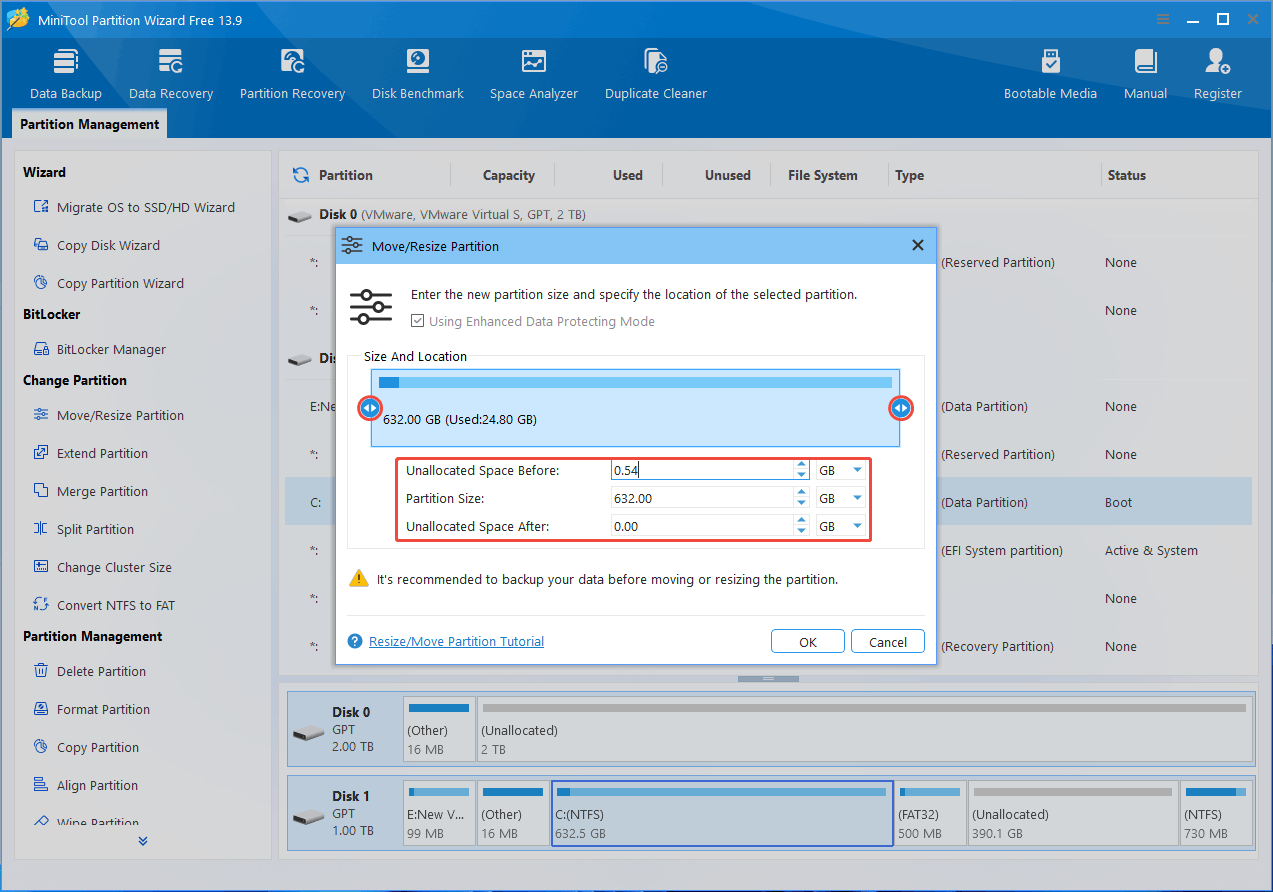Choose Split Partition

click(x=84, y=529)
